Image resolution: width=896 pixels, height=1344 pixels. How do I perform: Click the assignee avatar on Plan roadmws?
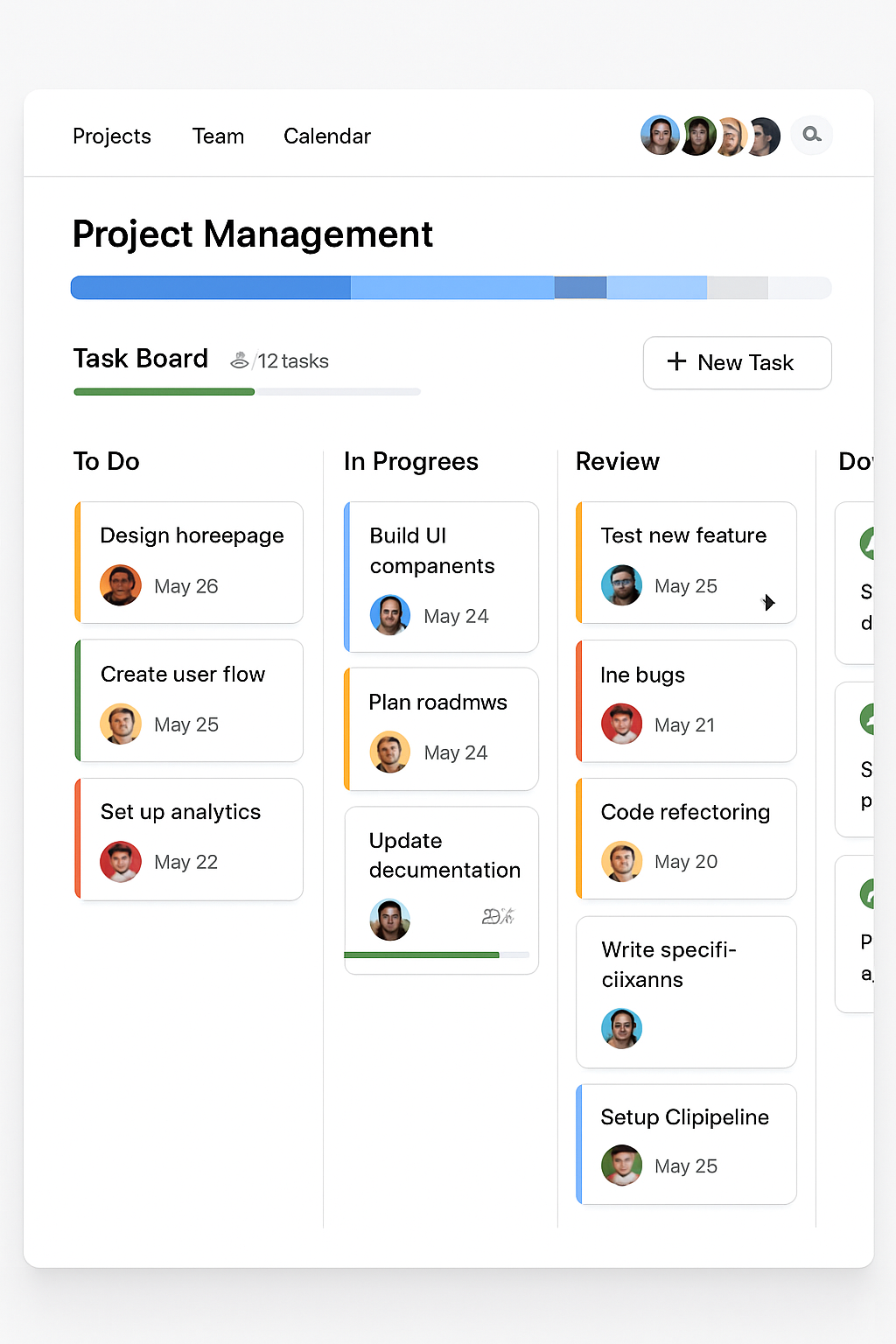pyautogui.click(x=390, y=751)
